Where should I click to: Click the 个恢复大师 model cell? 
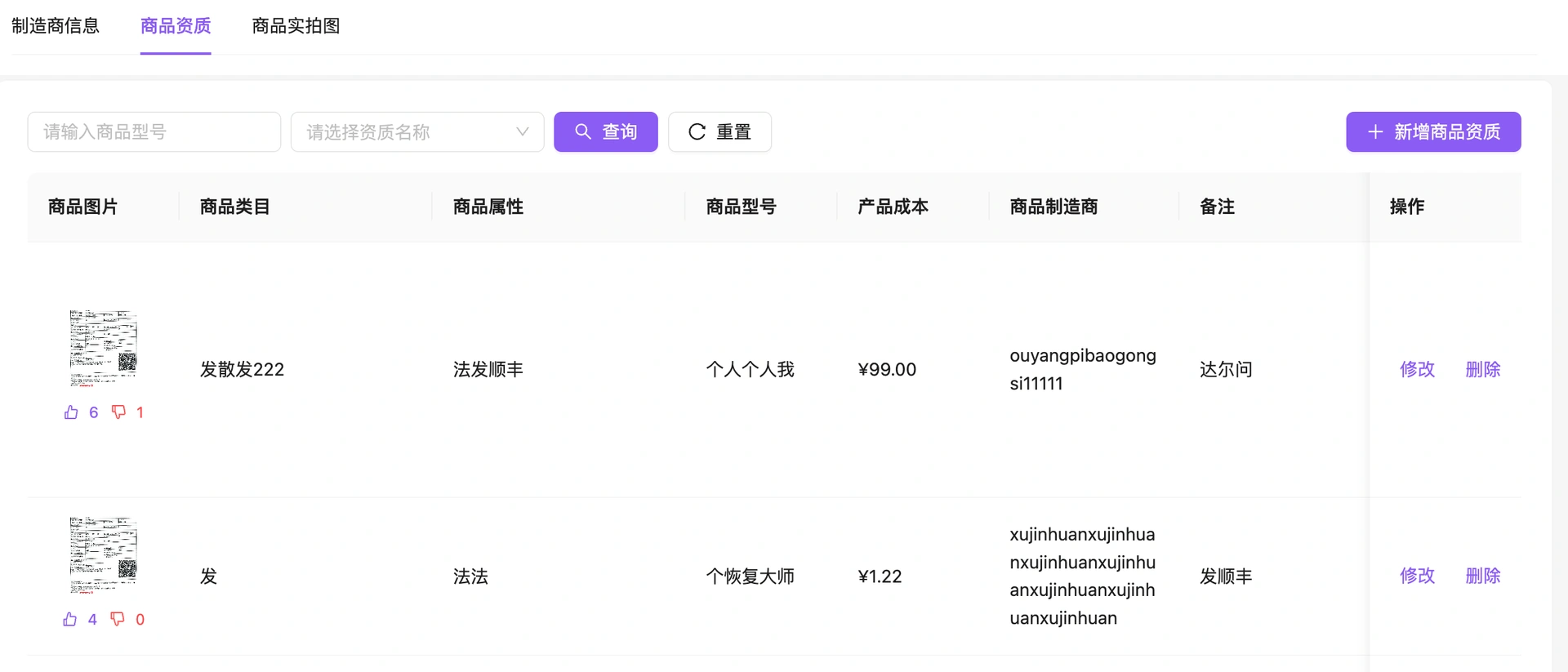(751, 576)
